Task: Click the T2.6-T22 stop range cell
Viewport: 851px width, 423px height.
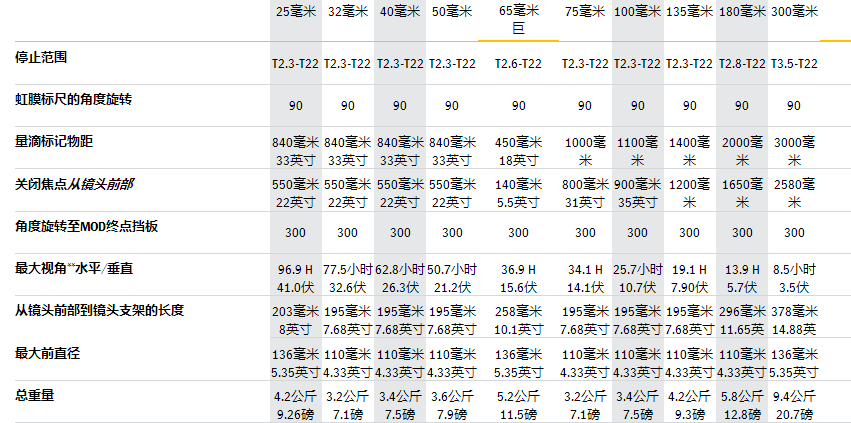Action: [519, 63]
